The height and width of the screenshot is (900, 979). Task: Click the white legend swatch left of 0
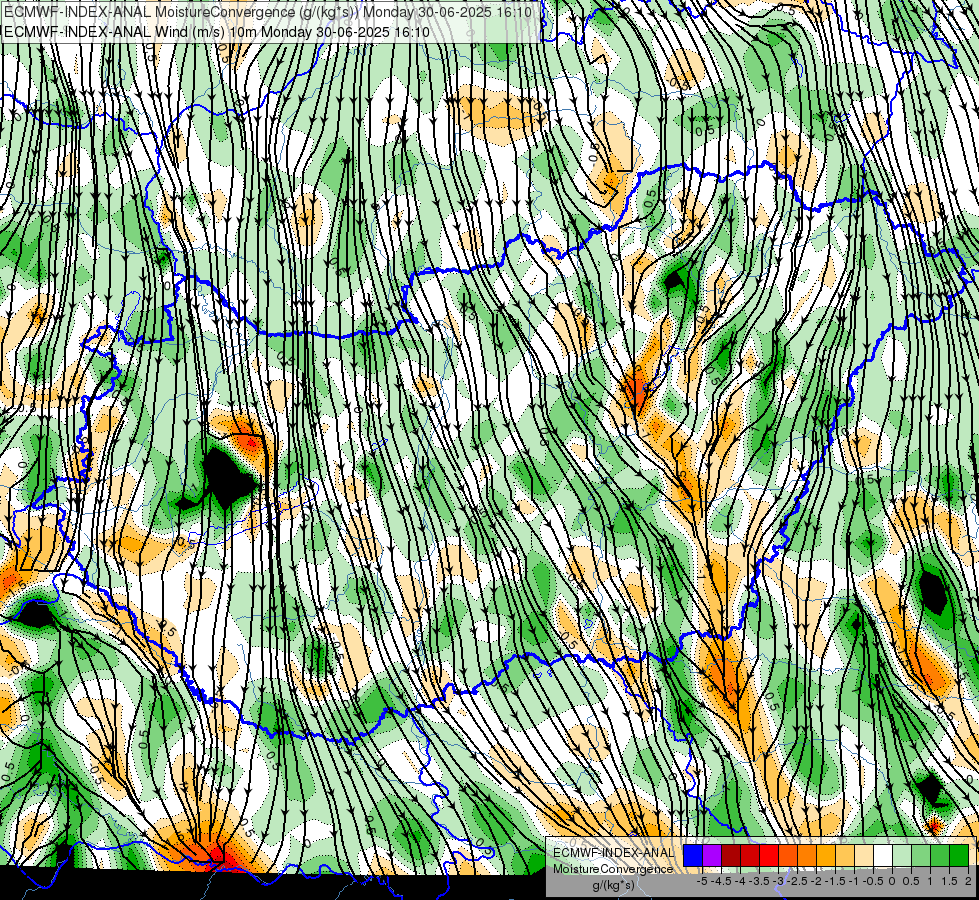point(883,855)
